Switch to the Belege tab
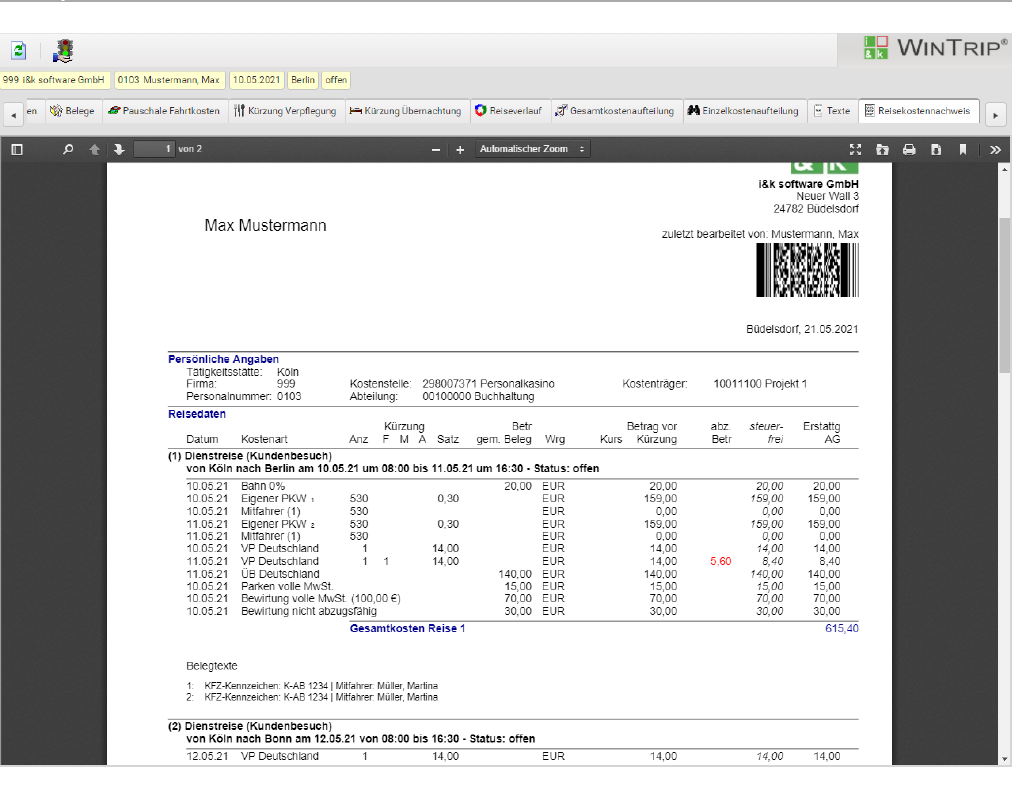This screenshot has width=1025, height=787. [x=73, y=111]
